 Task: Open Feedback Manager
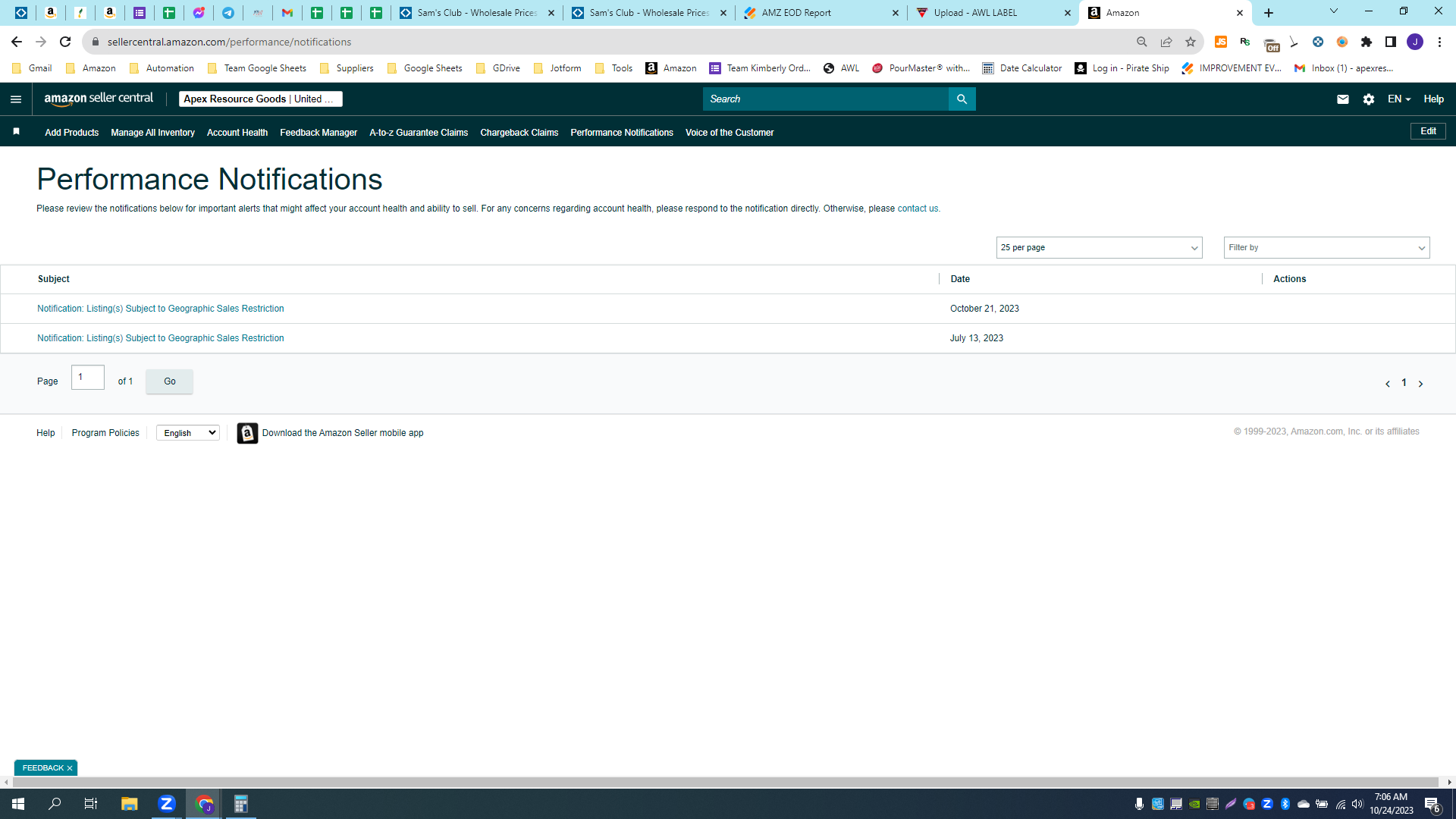(318, 133)
